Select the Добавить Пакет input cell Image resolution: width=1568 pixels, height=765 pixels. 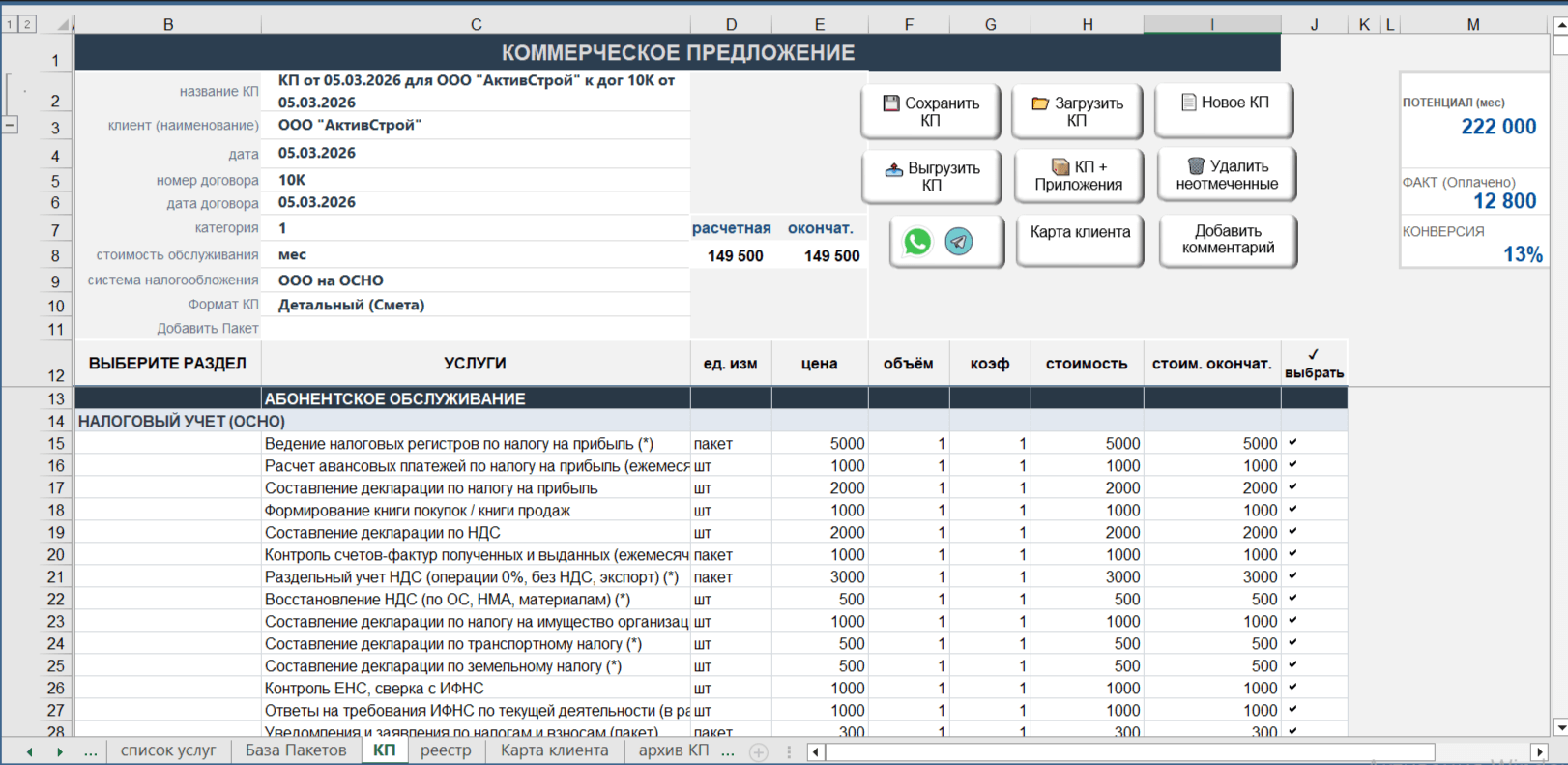pyautogui.click(x=476, y=329)
